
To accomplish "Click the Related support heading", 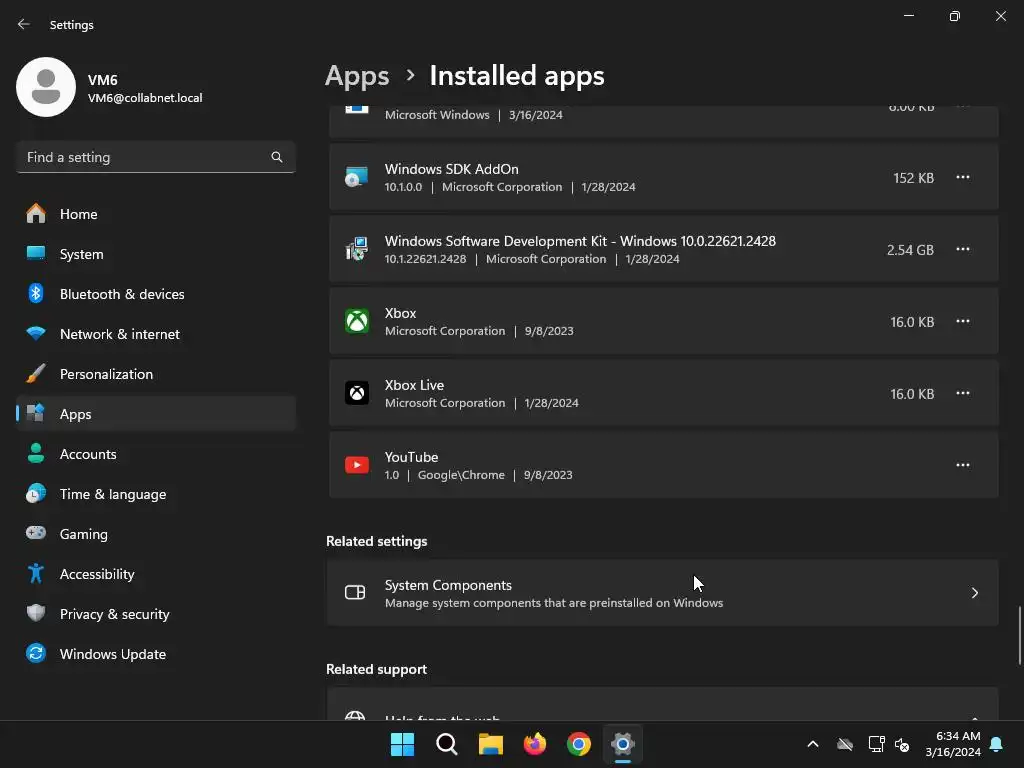I will click(x=377, y=669).
